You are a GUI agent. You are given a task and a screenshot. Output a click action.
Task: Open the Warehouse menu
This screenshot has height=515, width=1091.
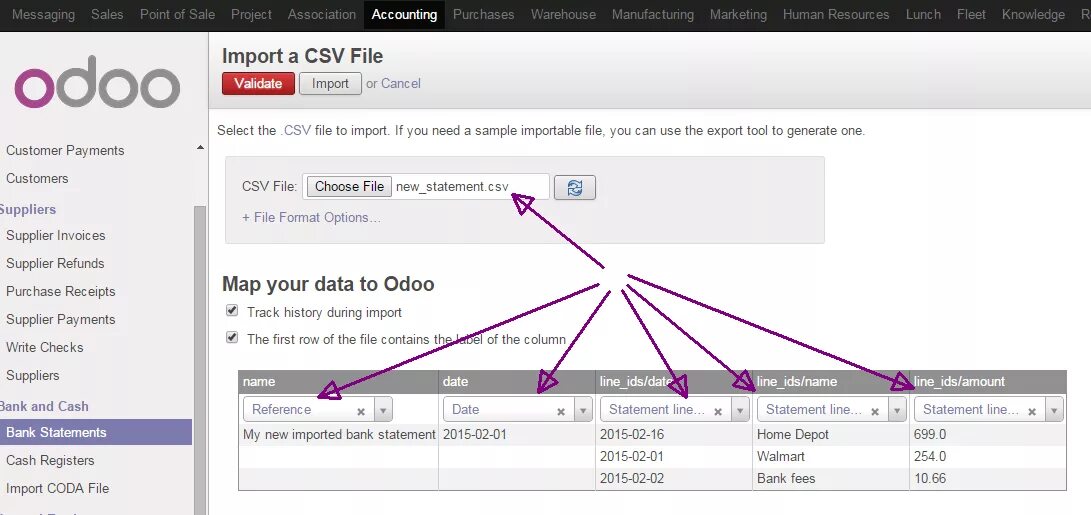point(564,15)
